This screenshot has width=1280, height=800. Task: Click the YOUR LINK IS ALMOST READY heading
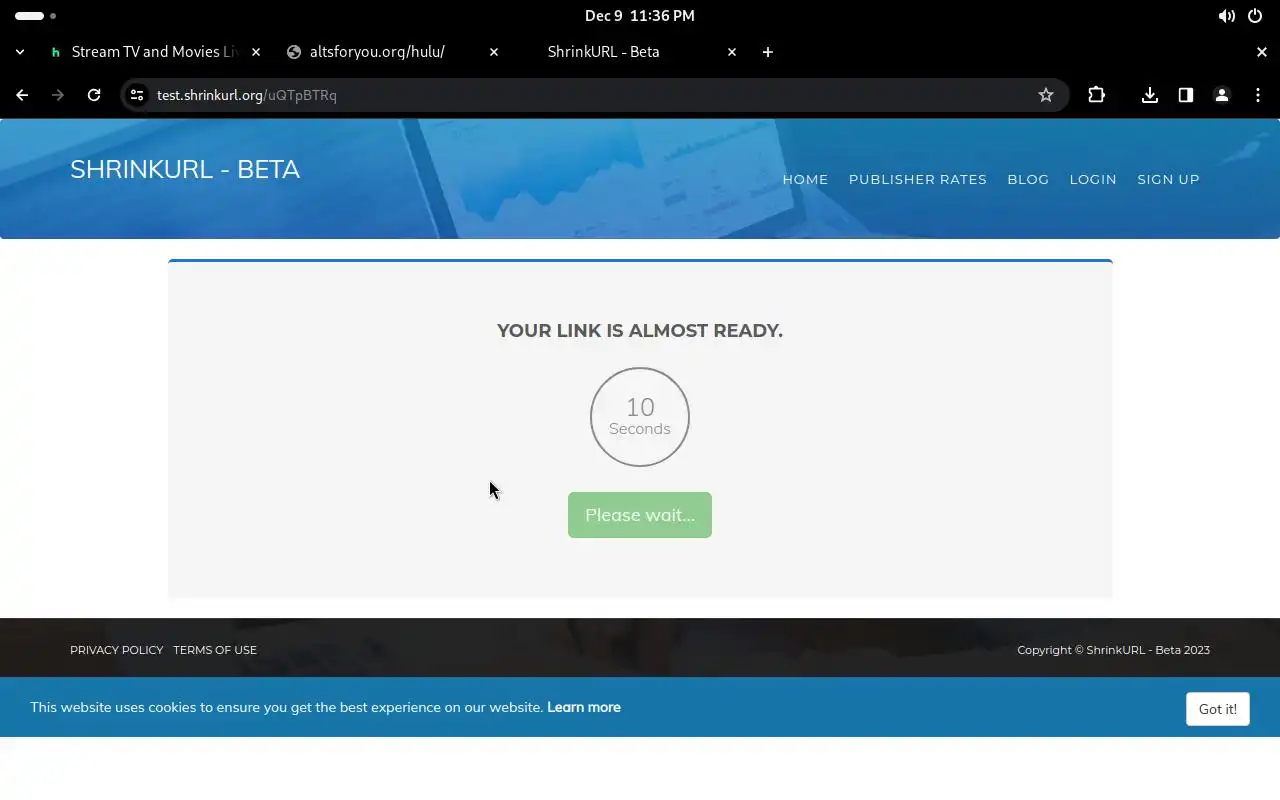pos(640,331)
